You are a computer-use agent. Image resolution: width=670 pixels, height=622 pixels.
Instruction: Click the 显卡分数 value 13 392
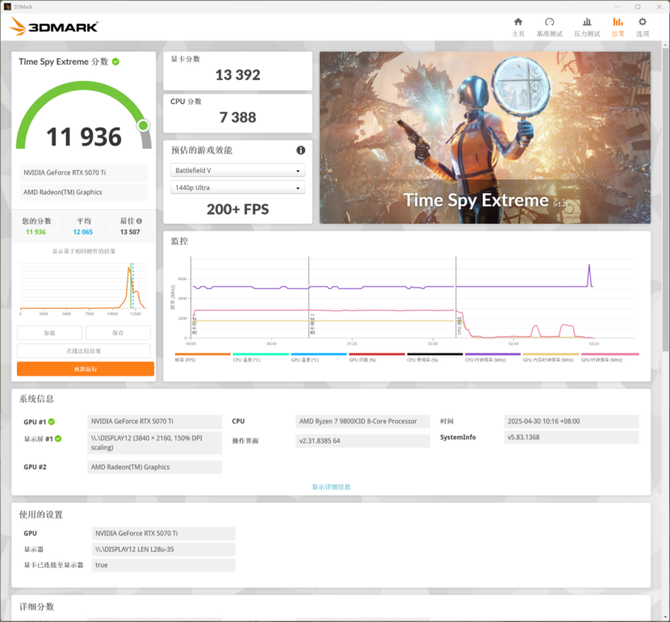coord(238,75)
